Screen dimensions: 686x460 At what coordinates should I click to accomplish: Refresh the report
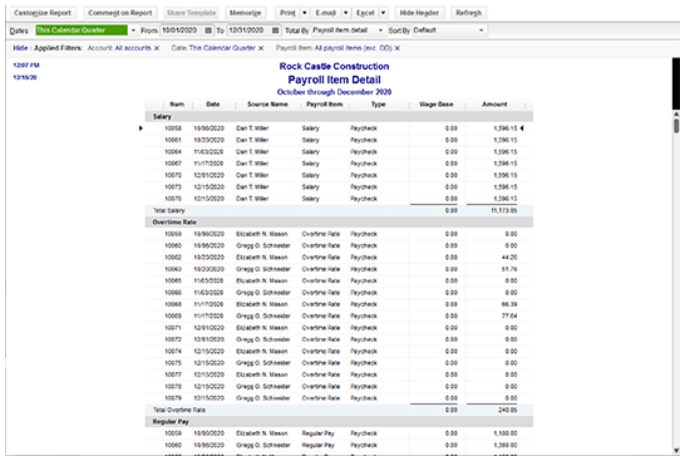pyautogui.click(x=469, y=13)
